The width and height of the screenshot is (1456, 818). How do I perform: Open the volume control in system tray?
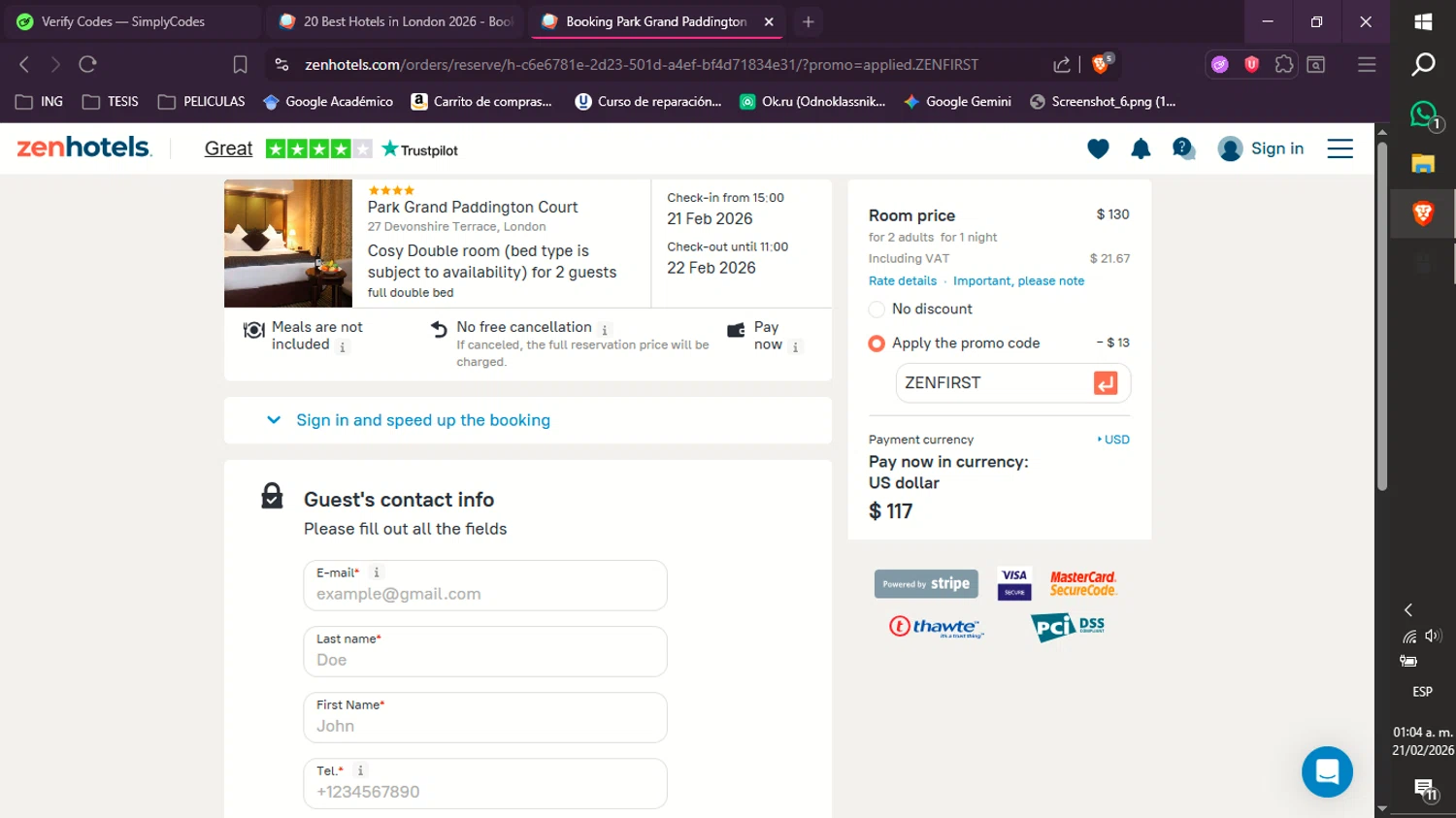(x=1433, y=636)
